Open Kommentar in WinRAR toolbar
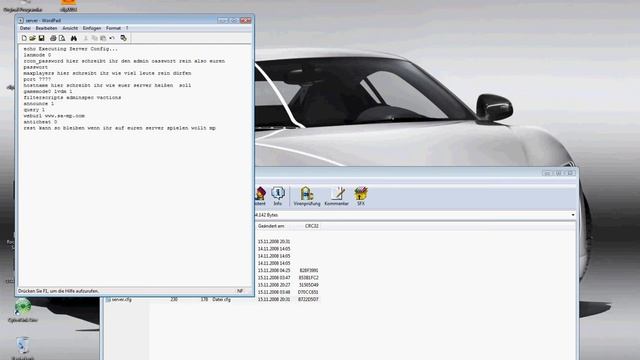Image resolution: width=640 pixels, height=360 pixels. (337, 196)
